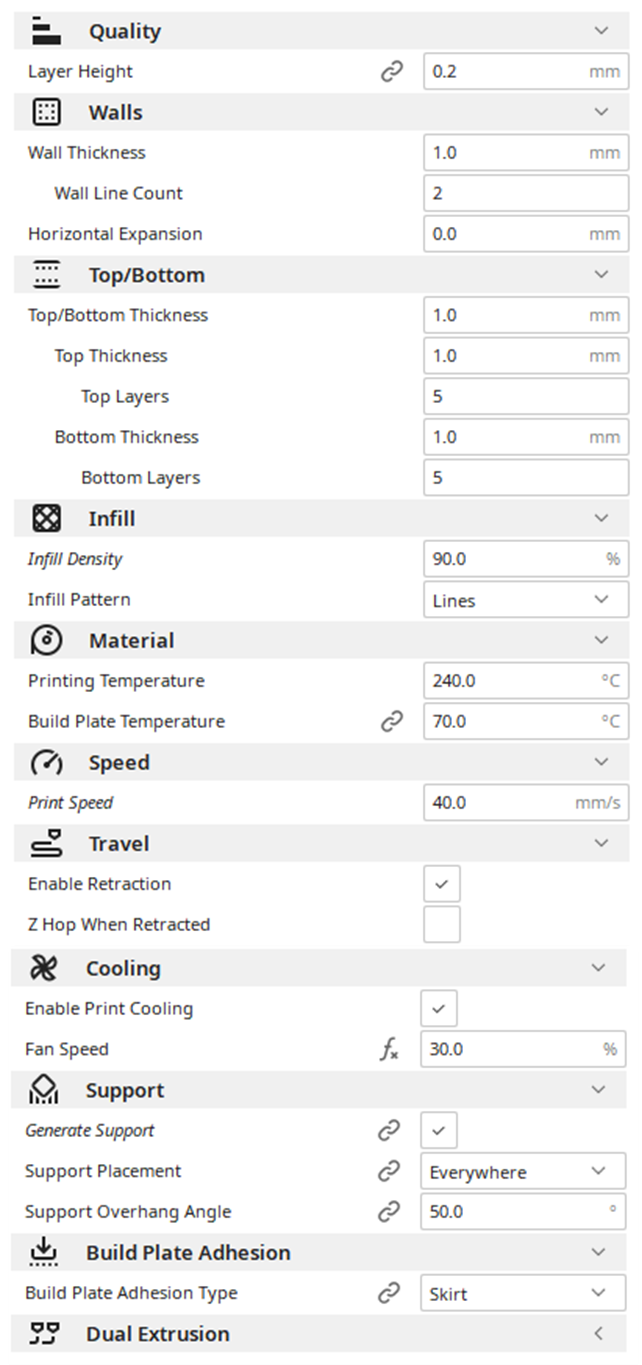Open the Support Placement dropdown
This screenshot has width=642, height=1365.
[523, 1171]
